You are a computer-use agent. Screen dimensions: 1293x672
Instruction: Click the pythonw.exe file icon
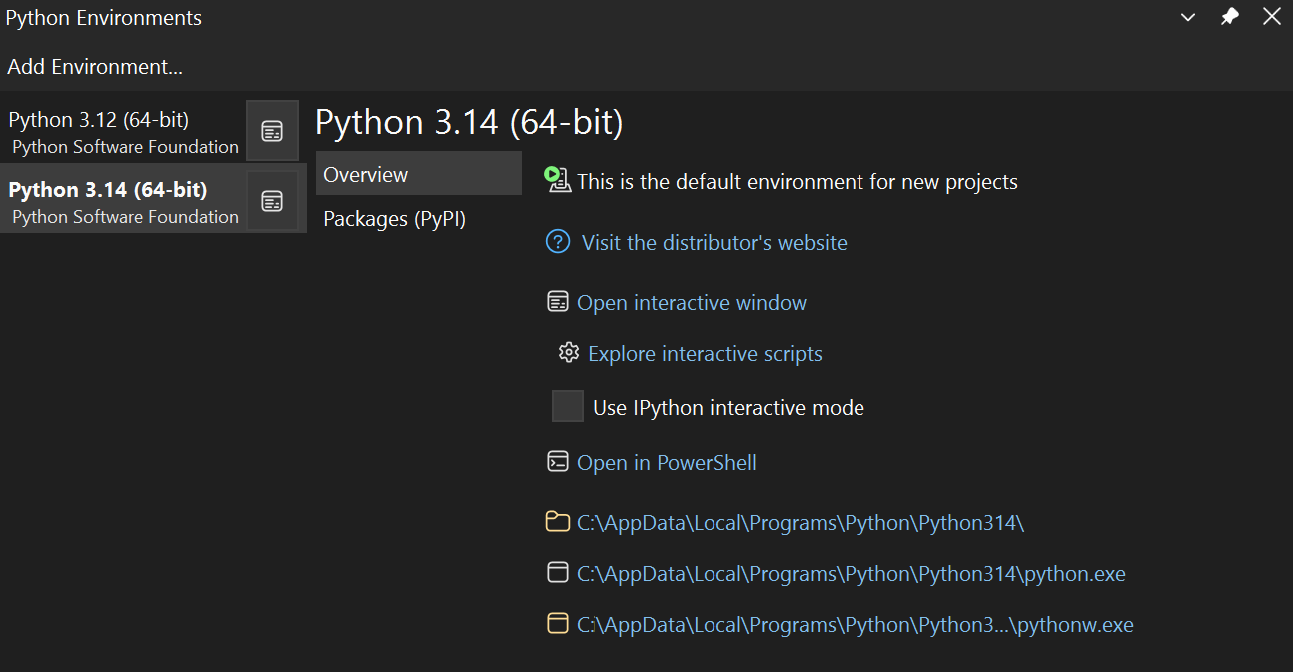click(x=556, y=623)
